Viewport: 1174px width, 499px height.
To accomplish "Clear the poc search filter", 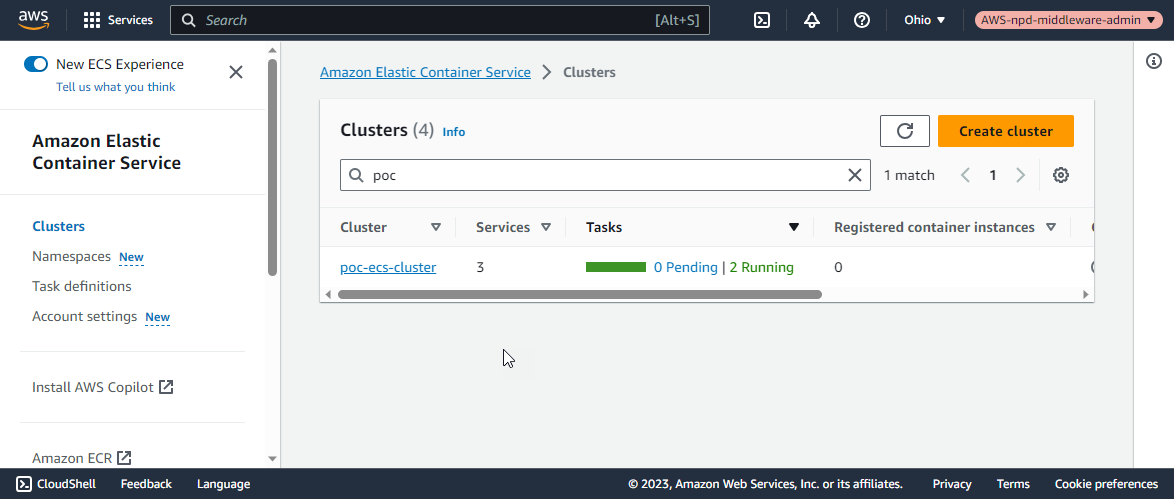I will point(854,175).
